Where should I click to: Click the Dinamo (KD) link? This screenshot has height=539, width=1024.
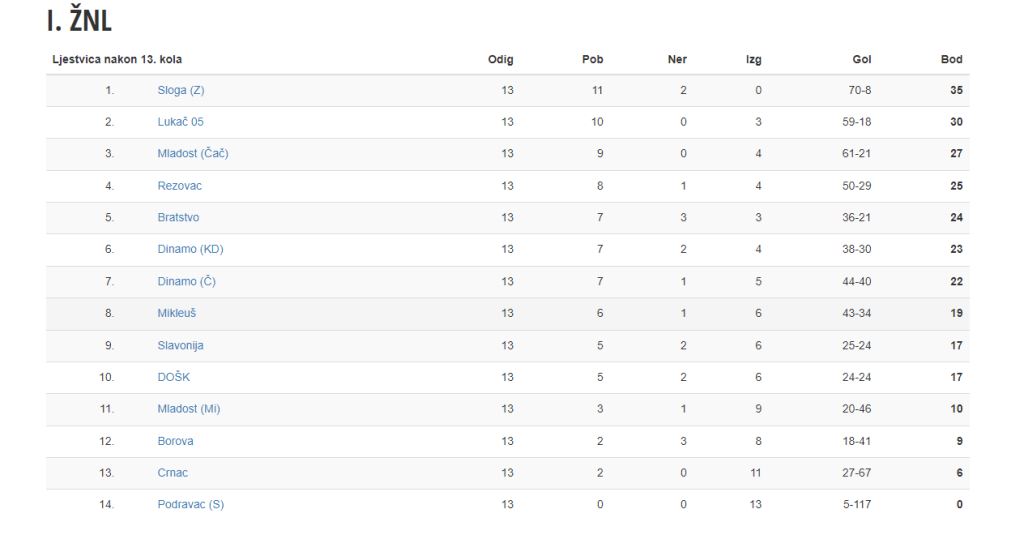[191, 250]
